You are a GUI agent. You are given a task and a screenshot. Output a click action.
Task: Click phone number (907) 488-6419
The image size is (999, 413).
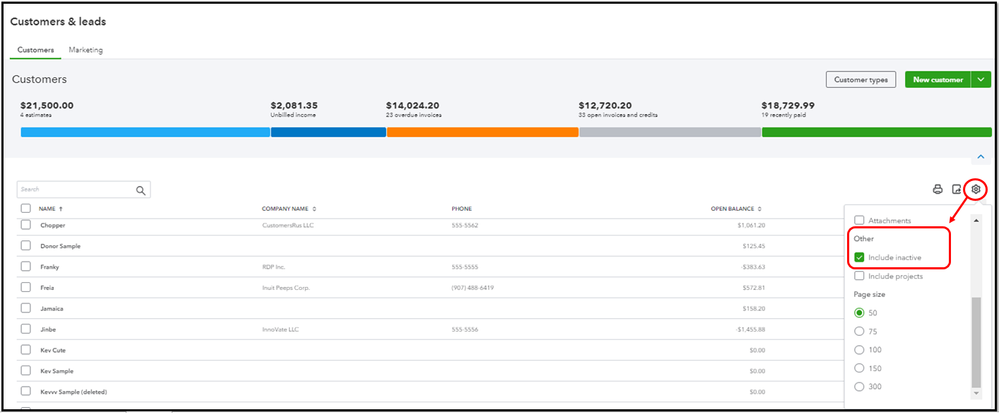[x=473, y=287]
